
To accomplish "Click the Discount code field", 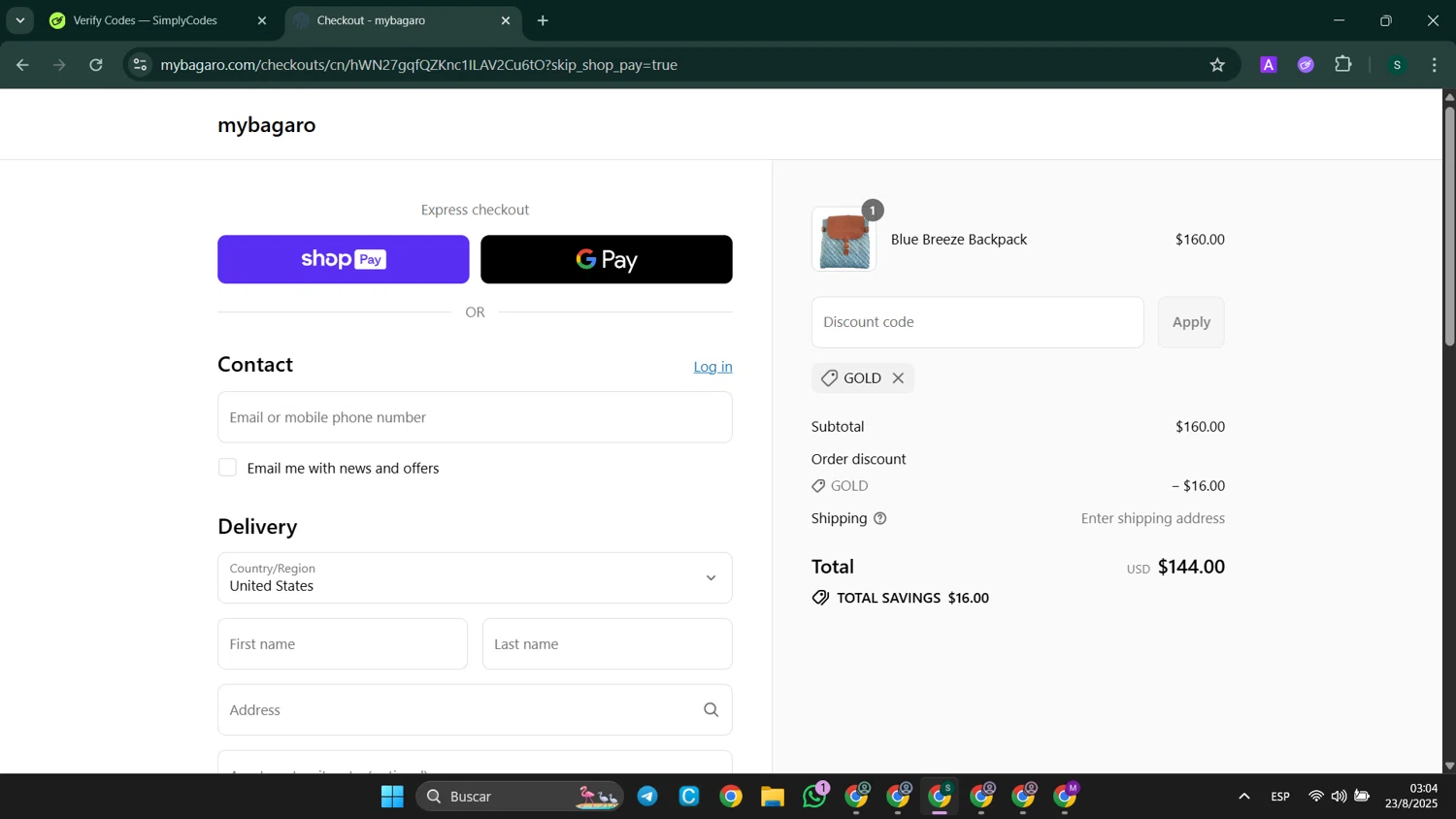I will [977, 322].
